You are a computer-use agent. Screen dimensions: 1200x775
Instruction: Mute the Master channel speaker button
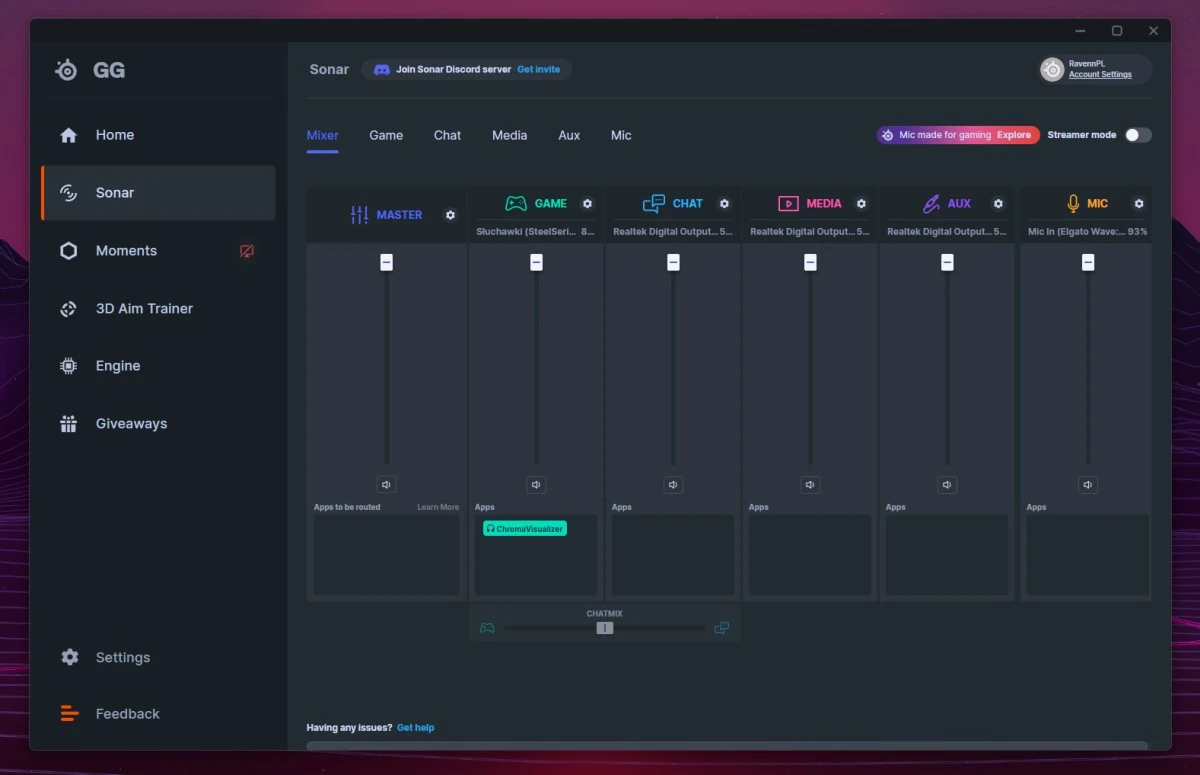pos(387,485)
